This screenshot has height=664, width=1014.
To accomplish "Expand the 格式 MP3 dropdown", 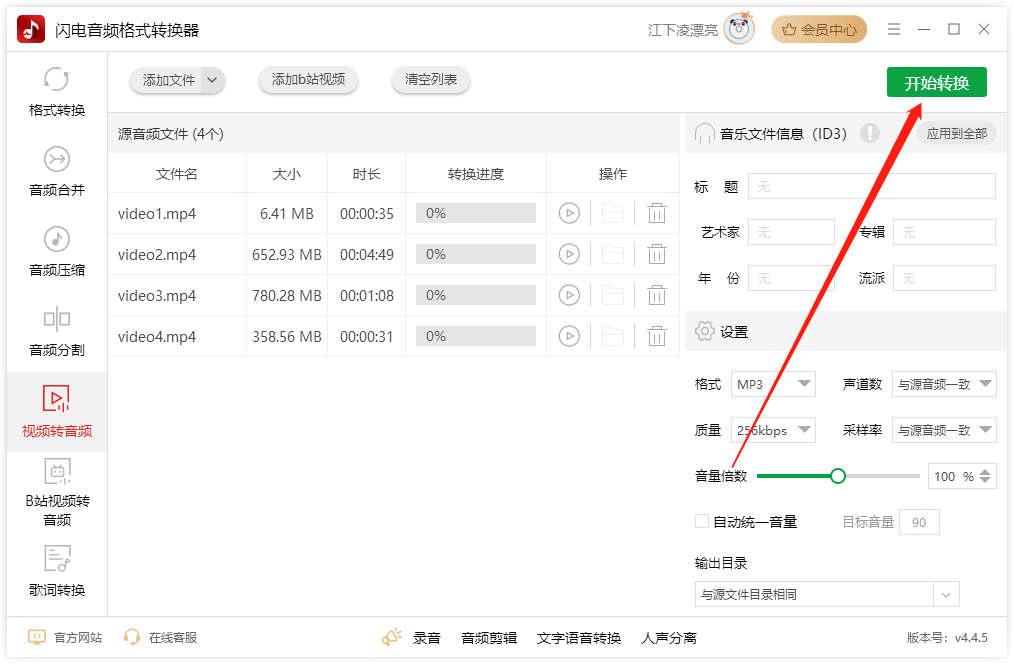I will pos(773,384).
